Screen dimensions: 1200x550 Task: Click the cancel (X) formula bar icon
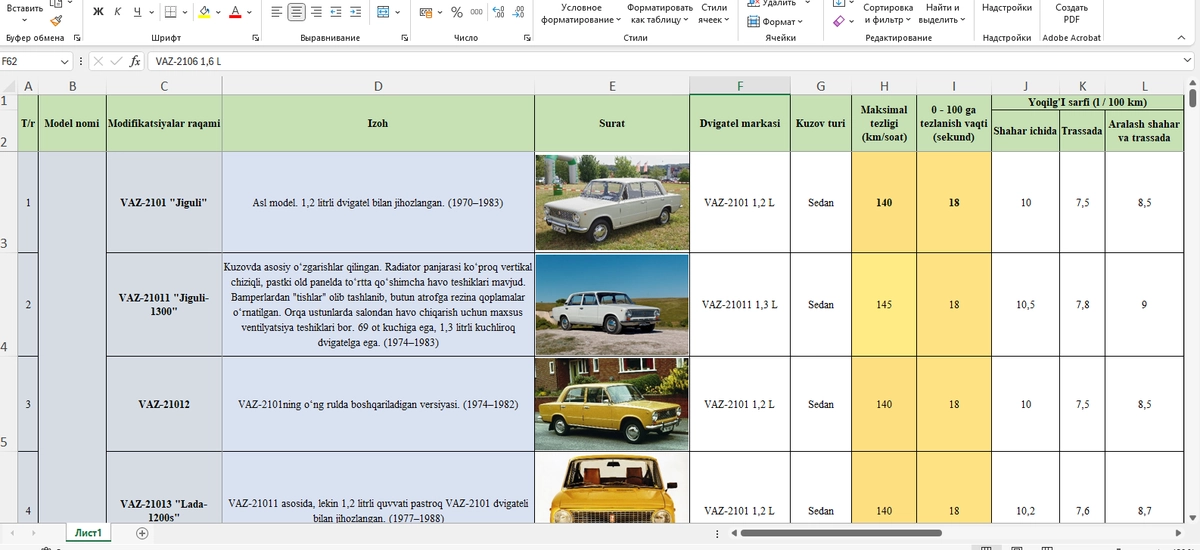[x=98, y=61]
